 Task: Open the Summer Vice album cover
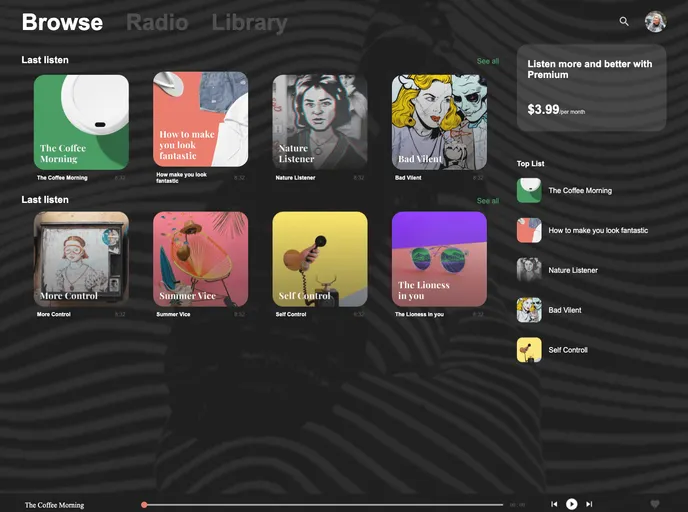(201, 259)
